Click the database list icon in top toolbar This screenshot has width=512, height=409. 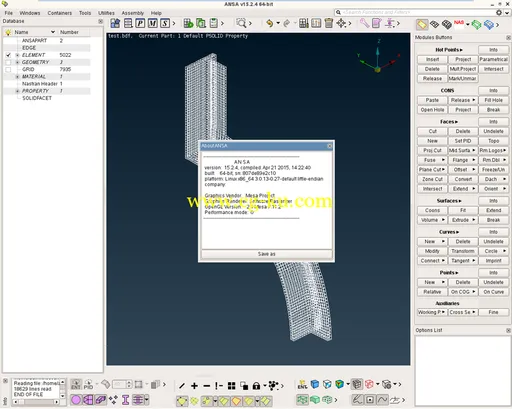tap(128, 23)
